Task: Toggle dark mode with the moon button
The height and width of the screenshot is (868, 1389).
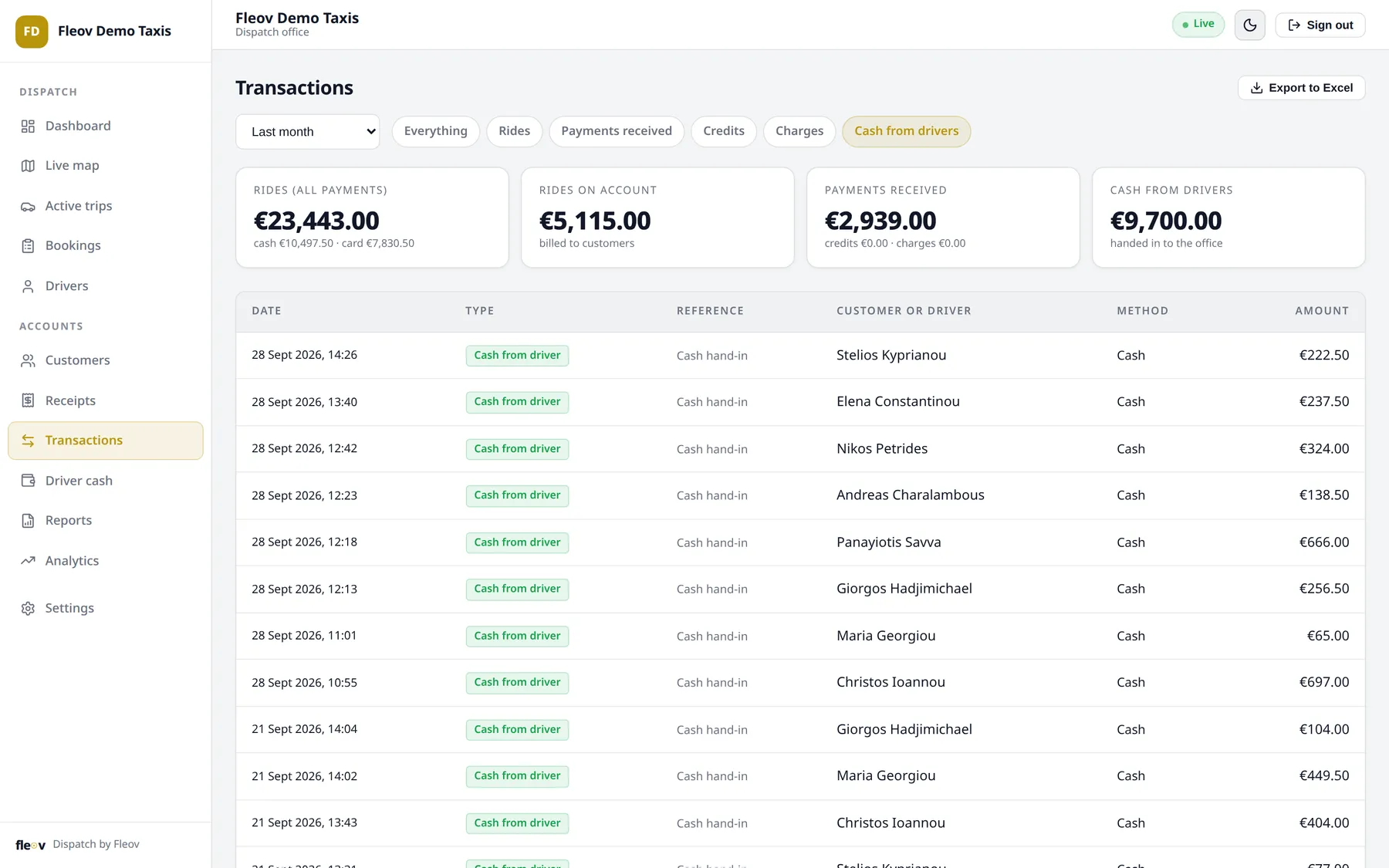Action: click(1250, 25)
